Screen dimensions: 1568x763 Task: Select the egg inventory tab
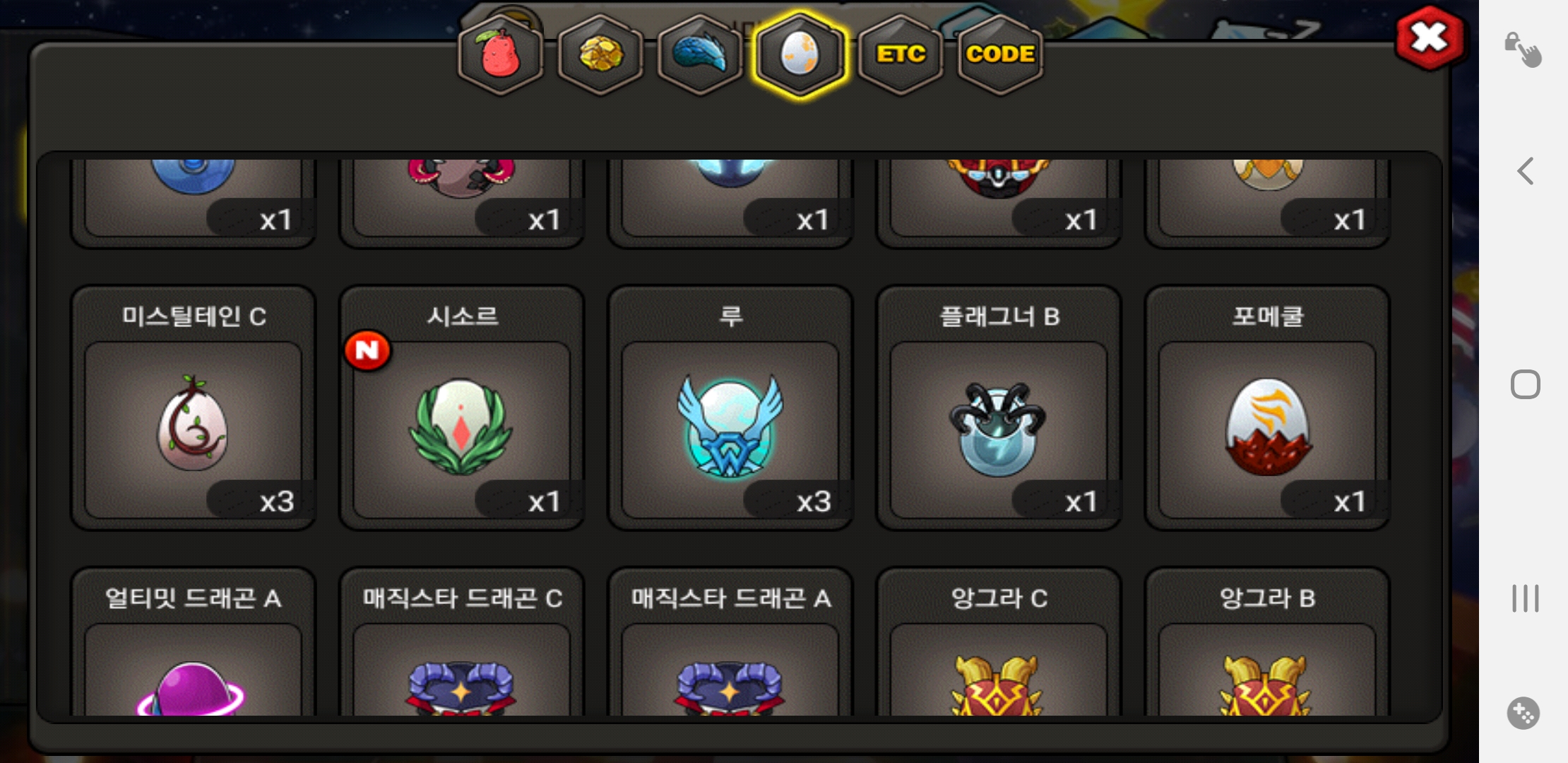800,55
